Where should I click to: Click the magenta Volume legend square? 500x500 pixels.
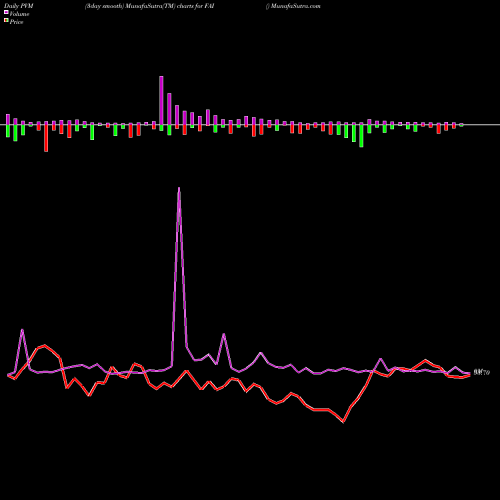6,12
